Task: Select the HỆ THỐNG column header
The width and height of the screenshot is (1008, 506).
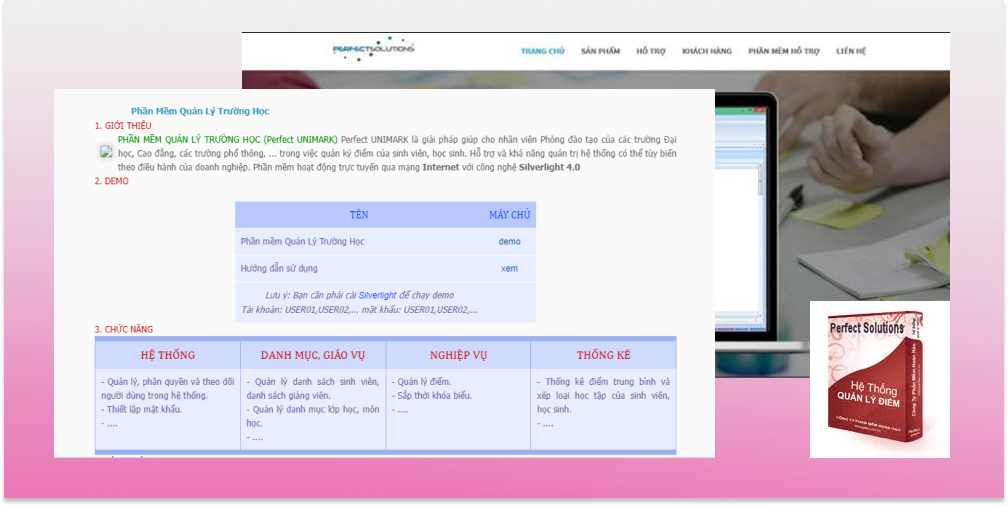Action: pos(168,355)
